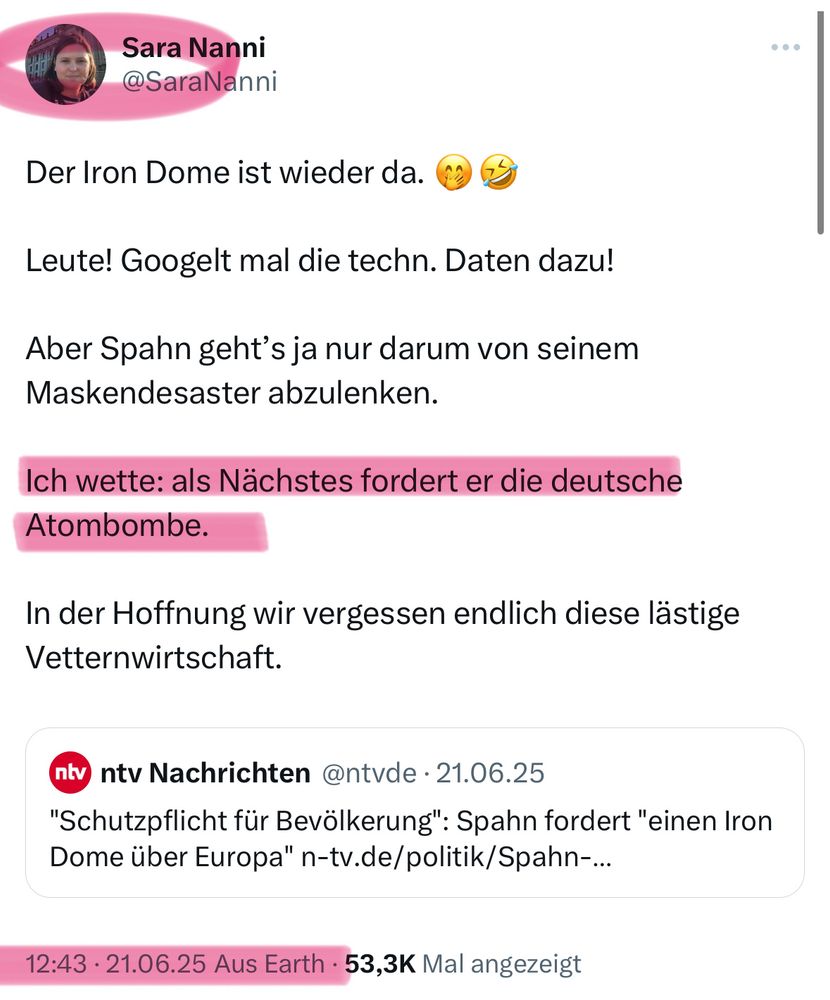Open Sara Nanni's profile picture
The height and width of the screenshot is (1000, 830).
[65, 64]
